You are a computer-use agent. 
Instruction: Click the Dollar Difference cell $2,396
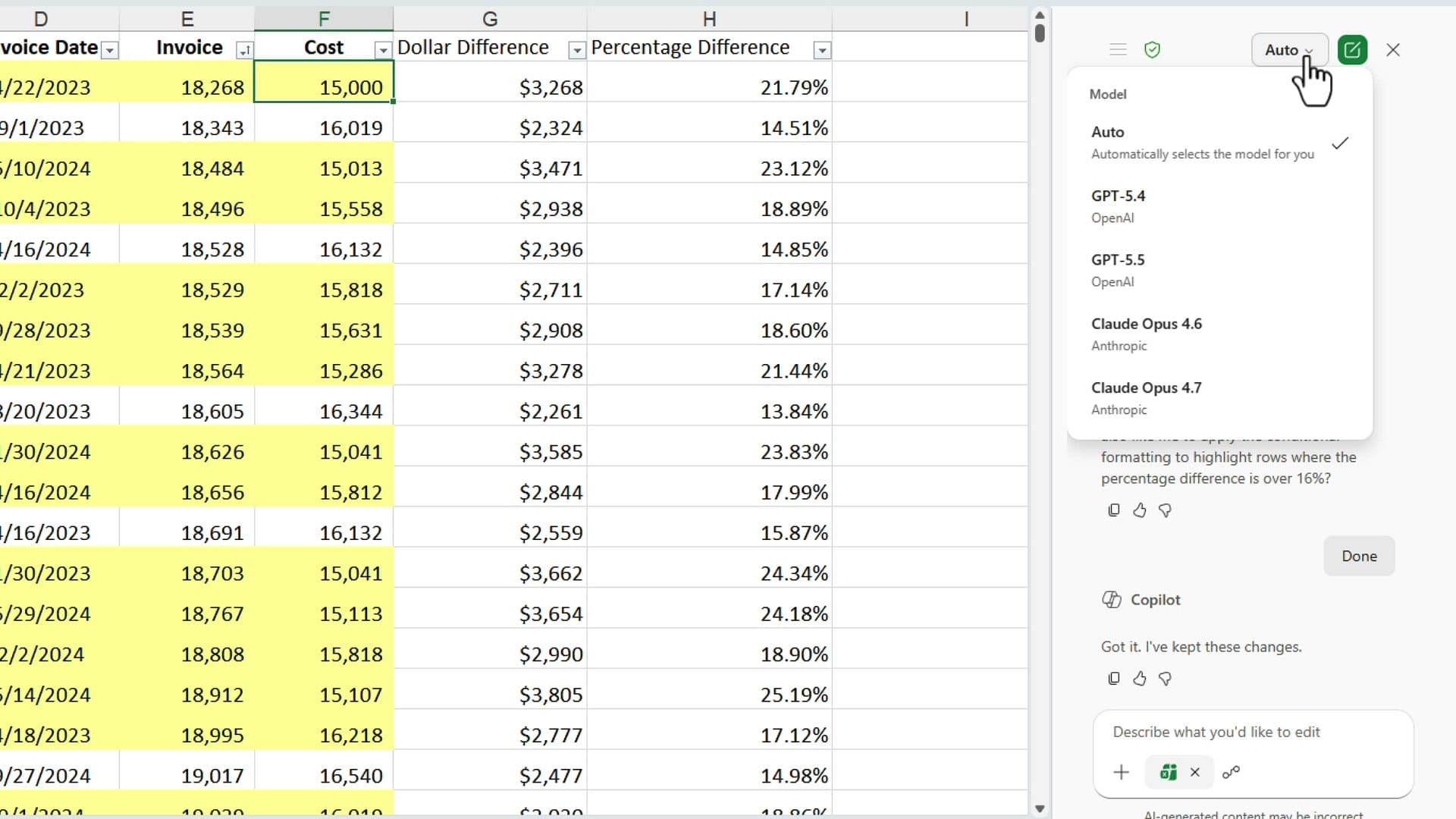[x=490, y=243]
